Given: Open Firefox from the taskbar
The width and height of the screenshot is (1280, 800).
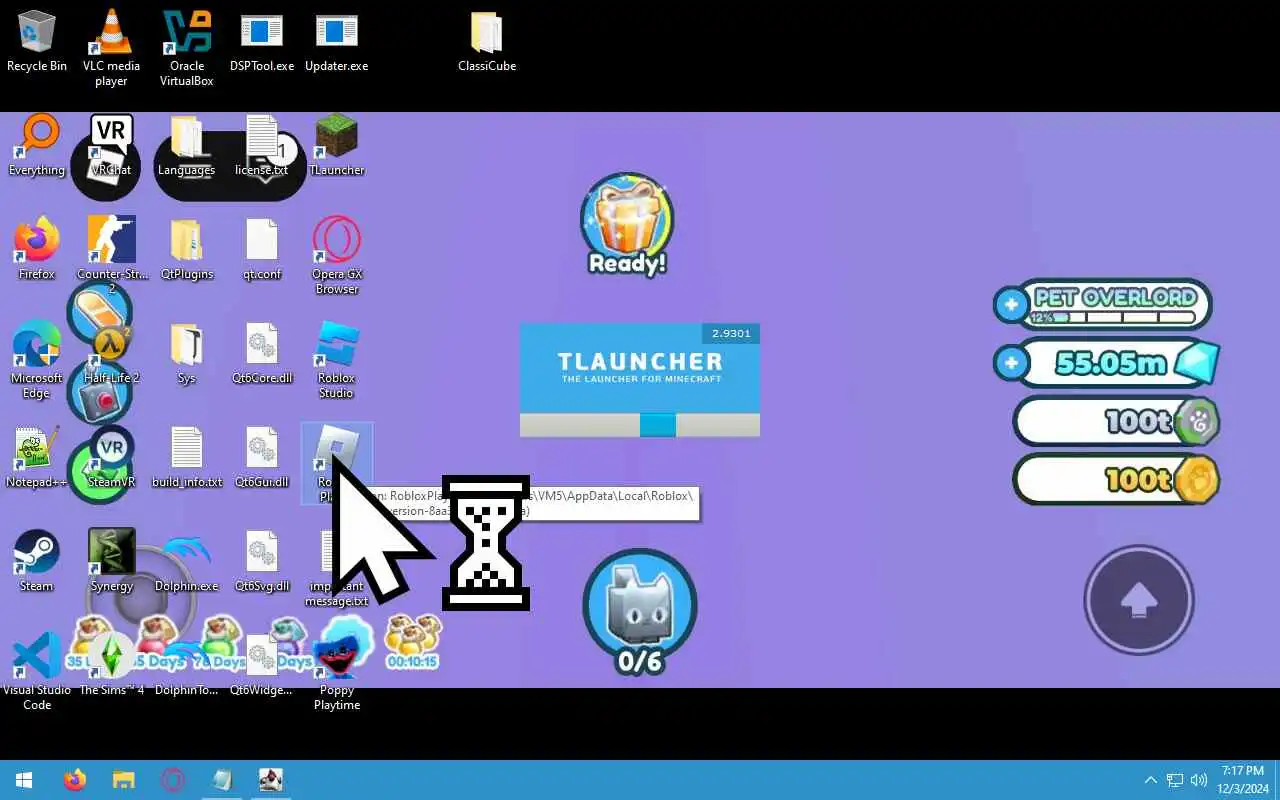Looking at the screenshot, I should coord(75,780).
